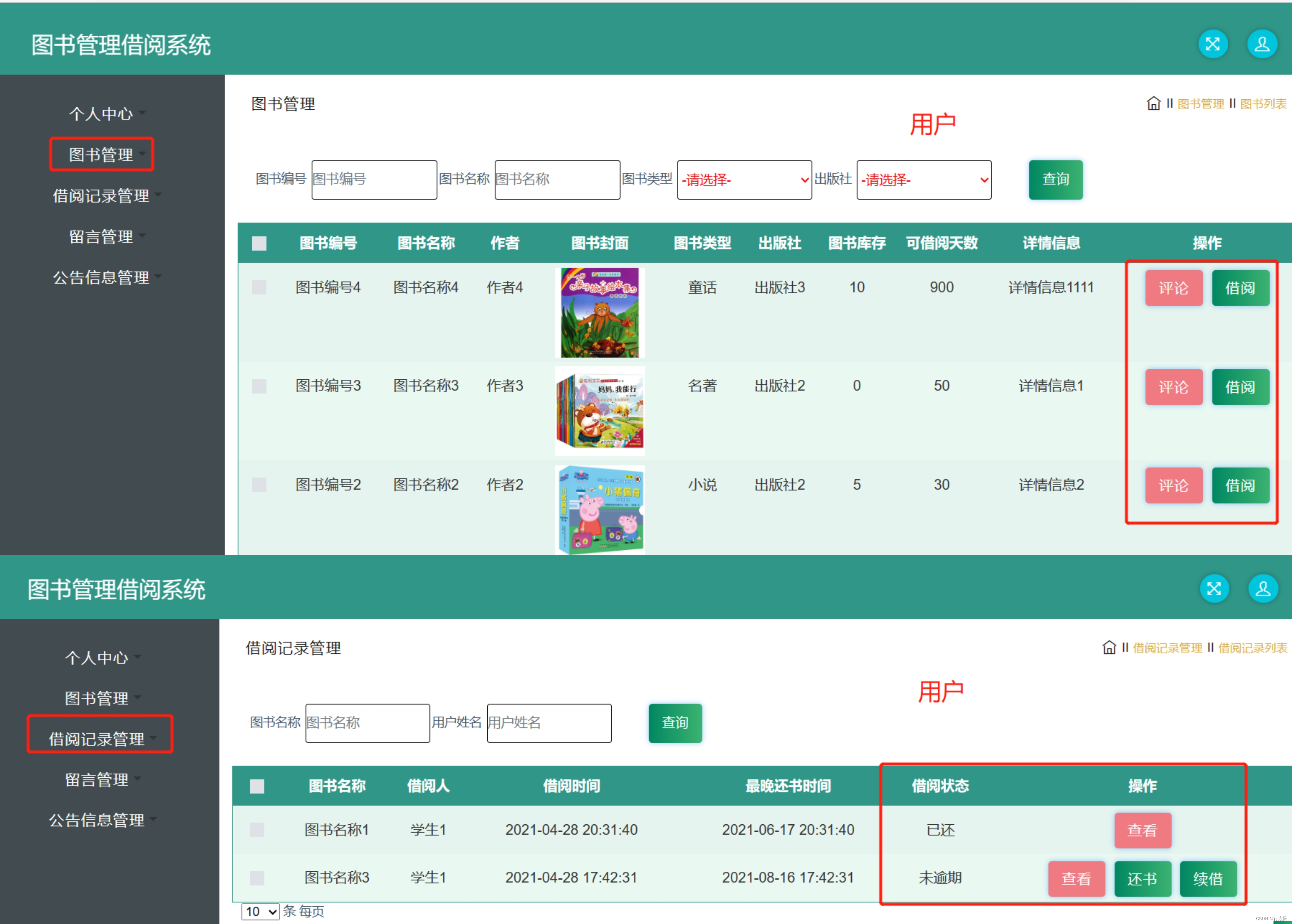
Task: Tick the checkbox for 图书名称1 borrow record
Action: coord(257,830)
